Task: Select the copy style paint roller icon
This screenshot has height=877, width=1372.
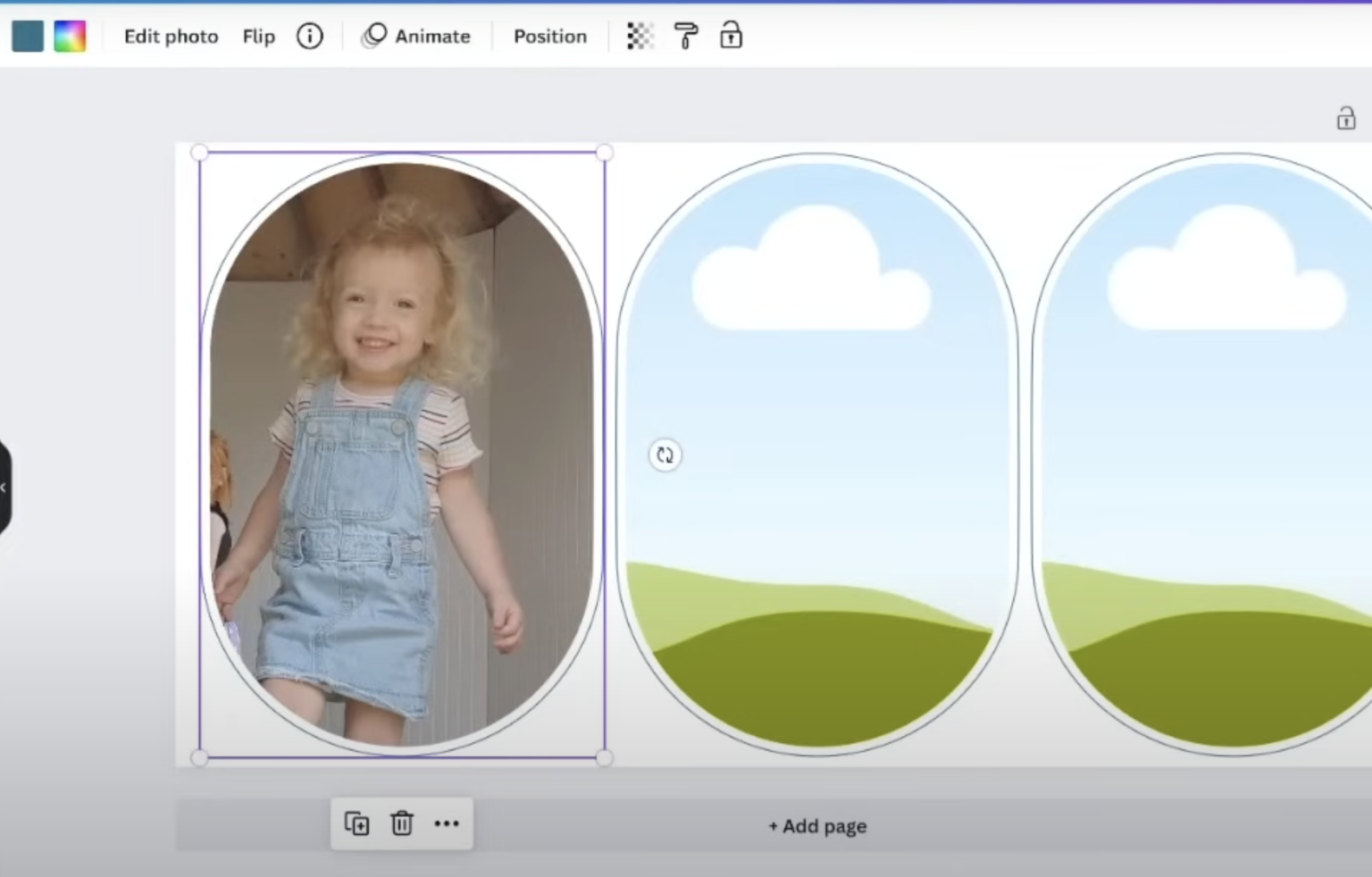Action: pyautogui.click(x=686, y=36)
